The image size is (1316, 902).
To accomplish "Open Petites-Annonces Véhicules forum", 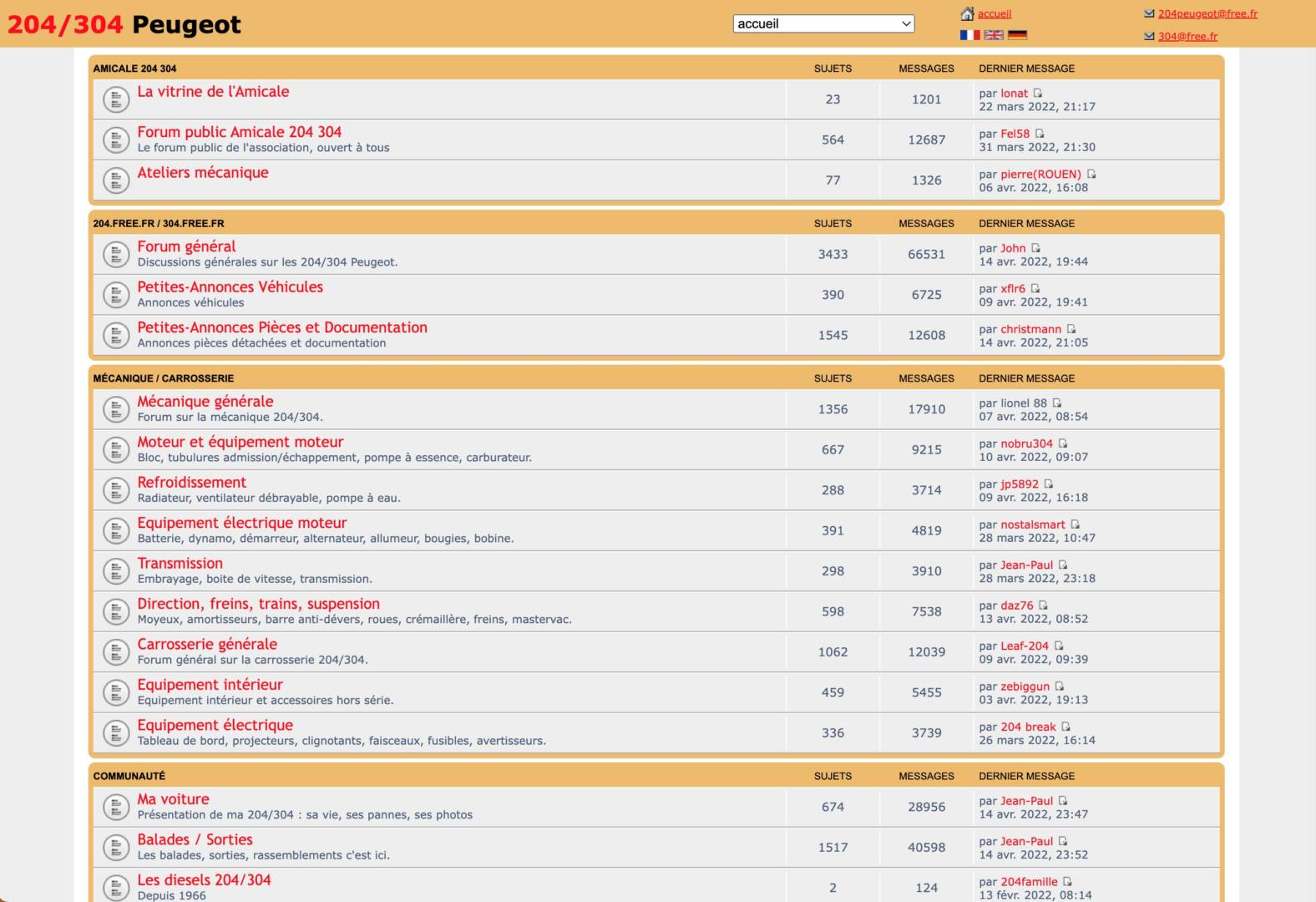I will tap(230, 286).
